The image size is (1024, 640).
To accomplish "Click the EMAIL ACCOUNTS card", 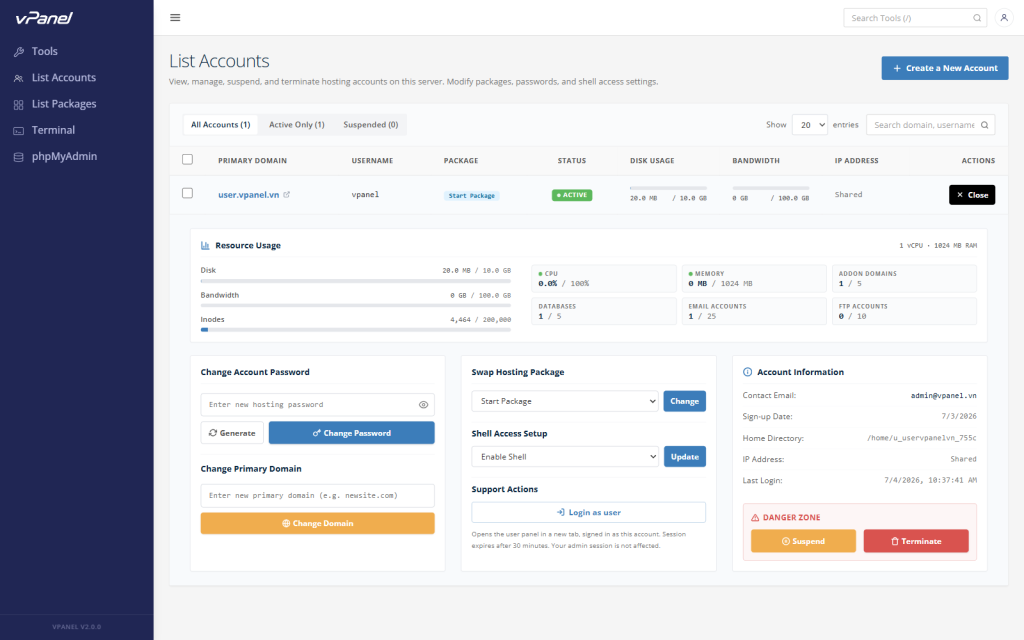I will 754,312.
